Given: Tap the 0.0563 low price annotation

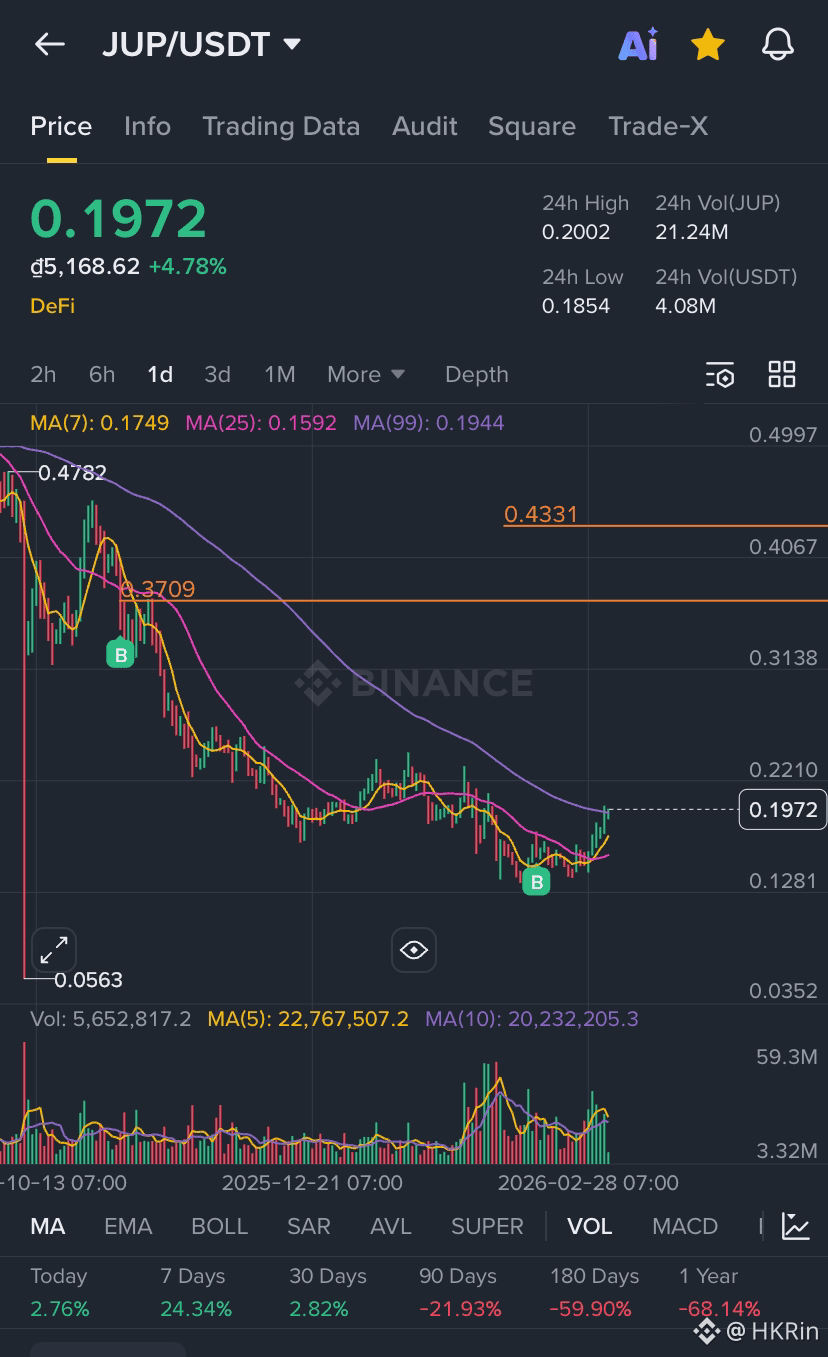Looking at the screenshot, I should tap(89, 980).
